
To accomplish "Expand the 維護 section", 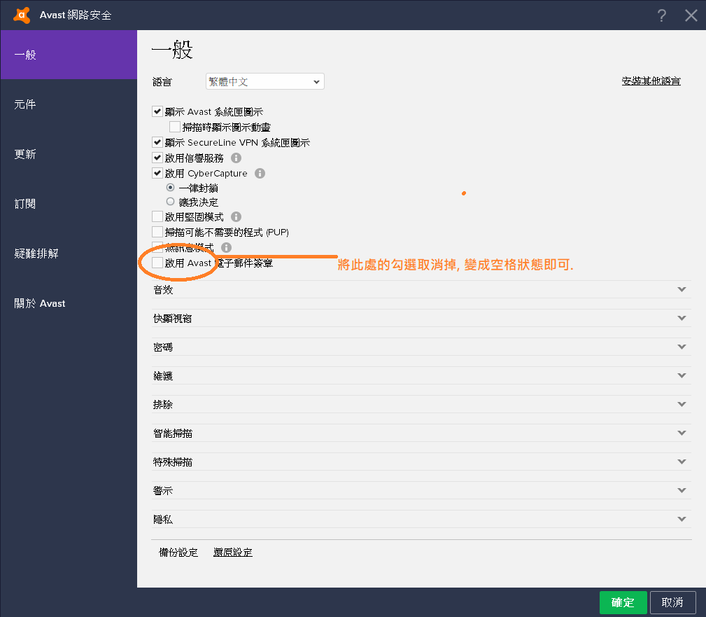I will (x=421, y=376).
